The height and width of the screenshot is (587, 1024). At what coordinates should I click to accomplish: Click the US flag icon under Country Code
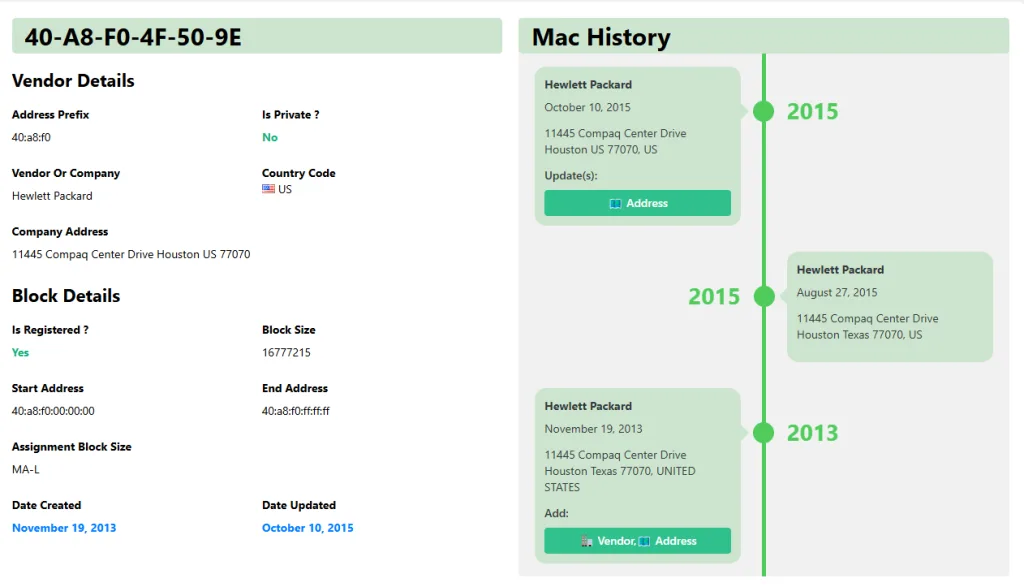(266, 189)
